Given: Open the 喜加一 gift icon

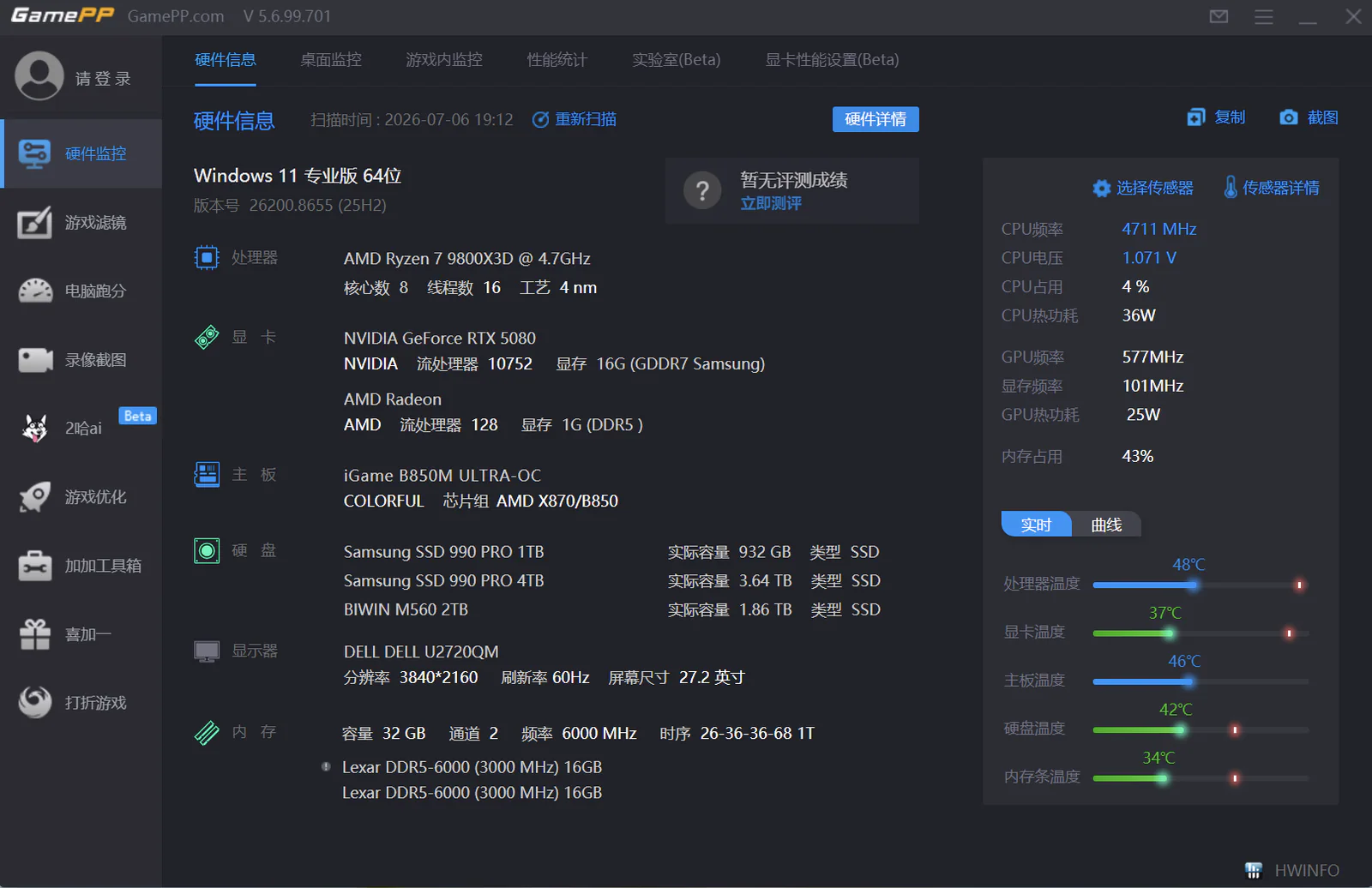Looking at the screenshot, I should pos(35,634).
